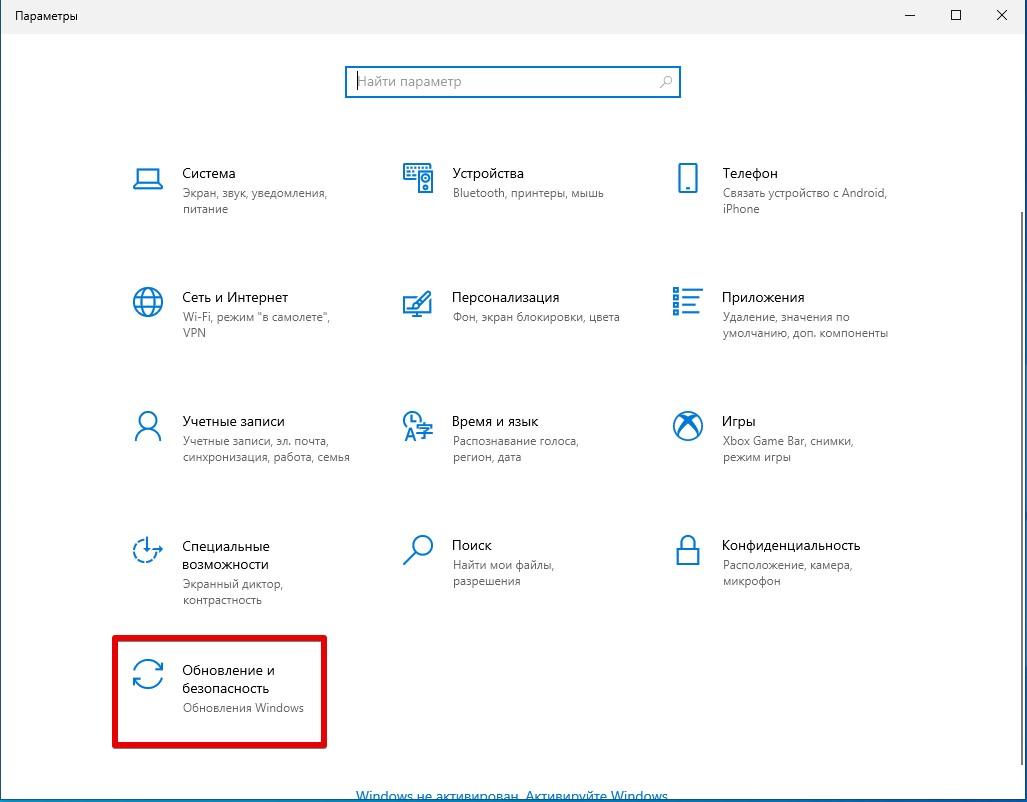Close the Параметры window
This screenshot has height=802, width=1027.
pyautogui.click(x=1001, y=15)
